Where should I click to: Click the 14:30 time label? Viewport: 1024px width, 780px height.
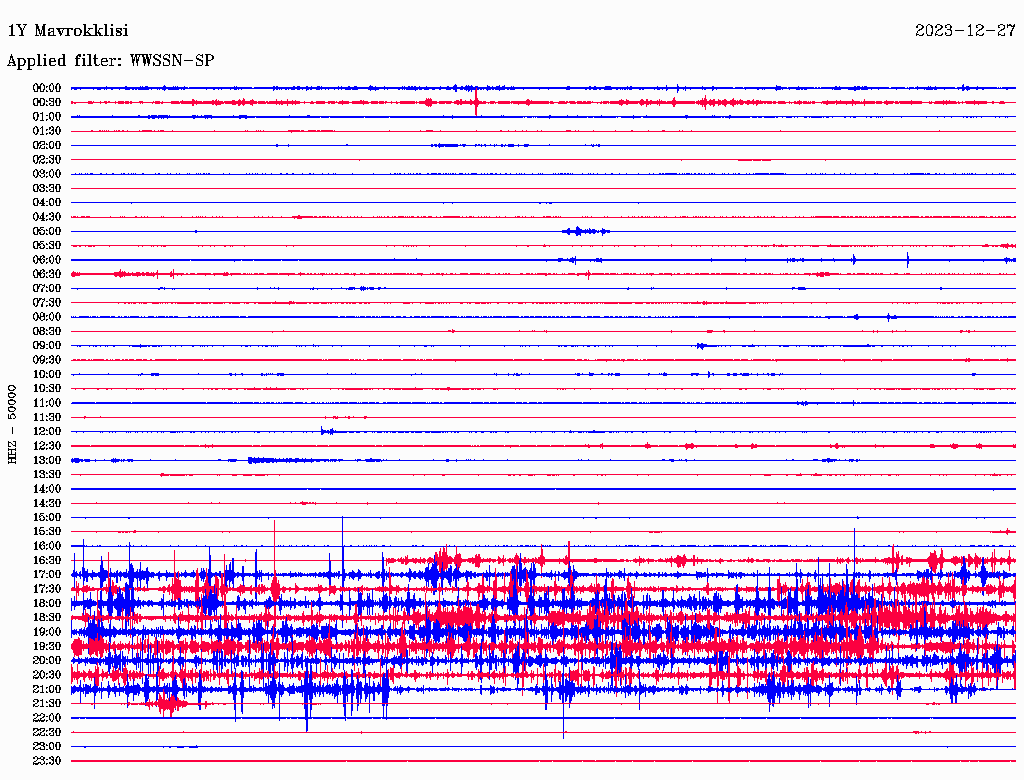(x=47, y=504)
